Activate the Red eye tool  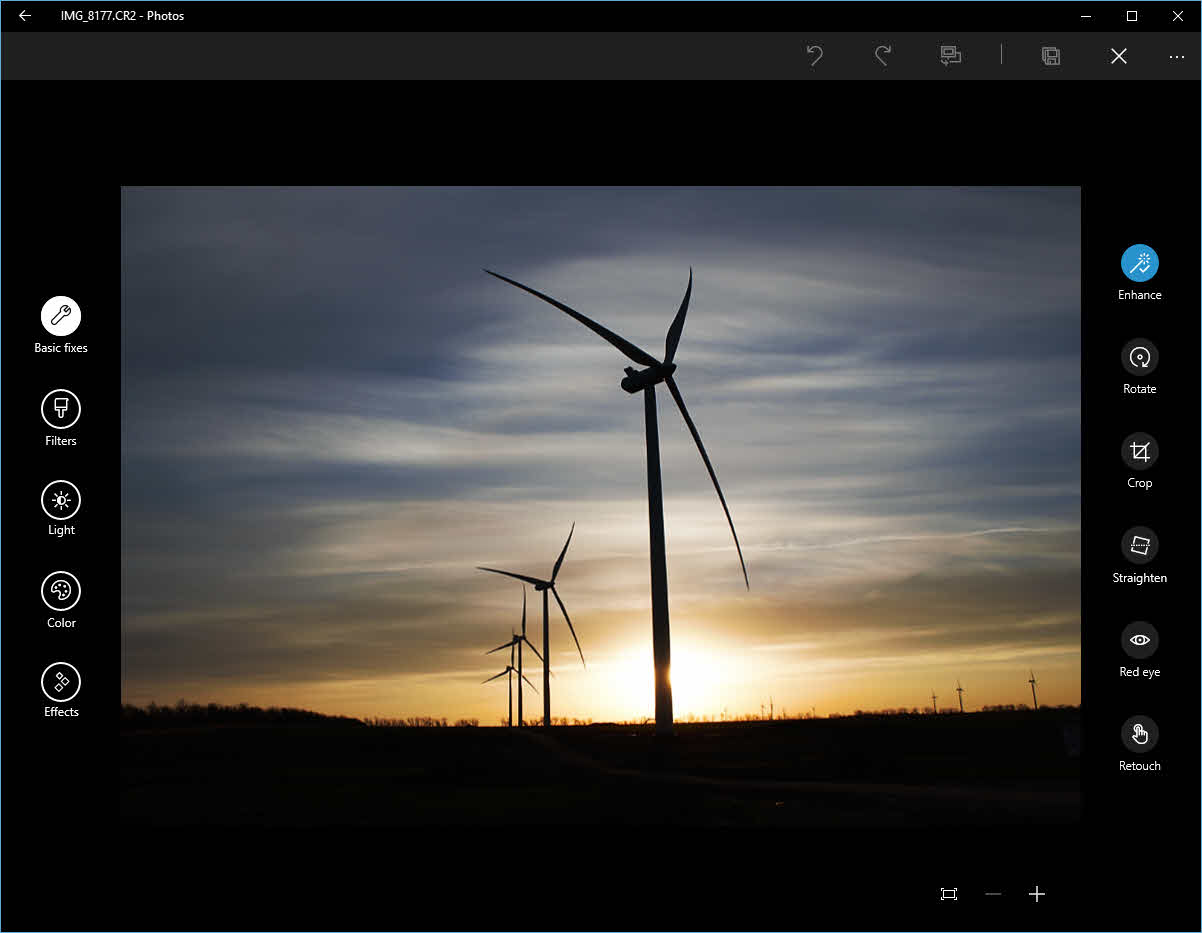1139,640
